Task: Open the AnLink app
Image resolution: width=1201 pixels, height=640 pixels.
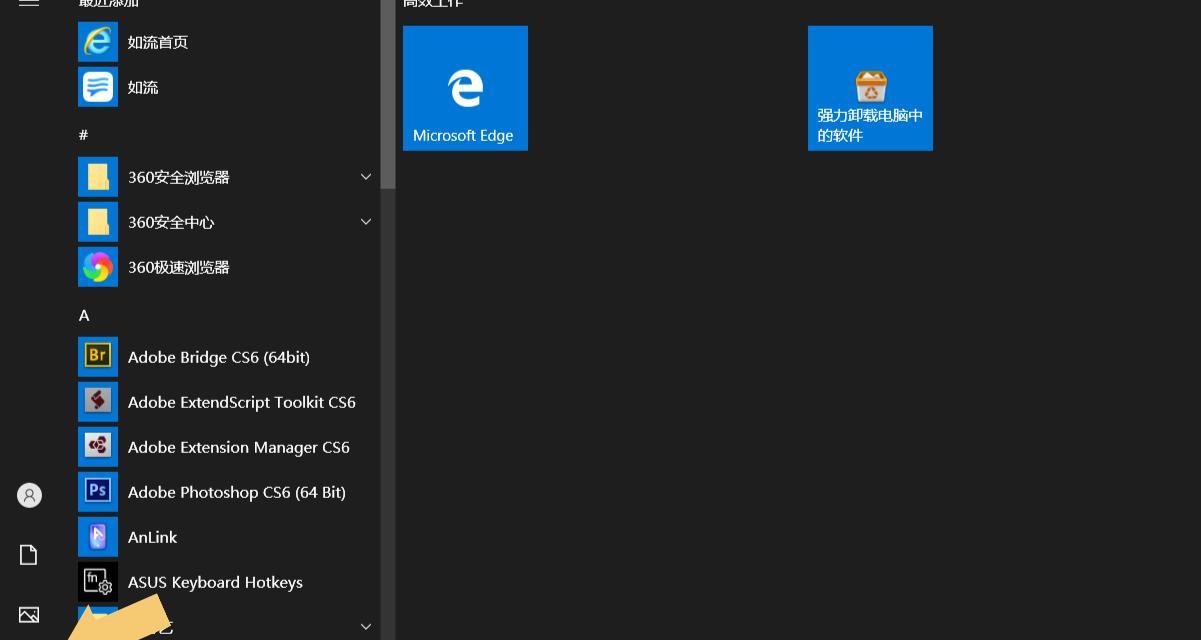Action: tap(226, 537)
